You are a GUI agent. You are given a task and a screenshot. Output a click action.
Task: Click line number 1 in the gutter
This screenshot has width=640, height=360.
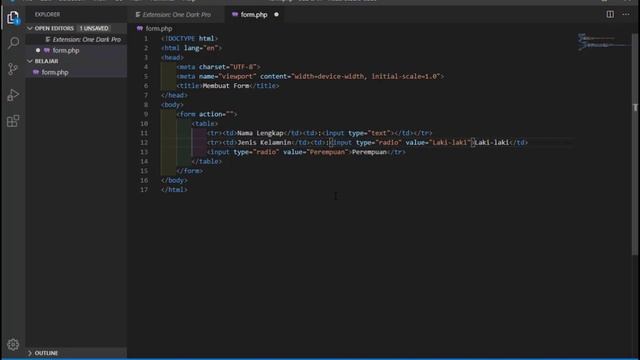coord(146,38)
